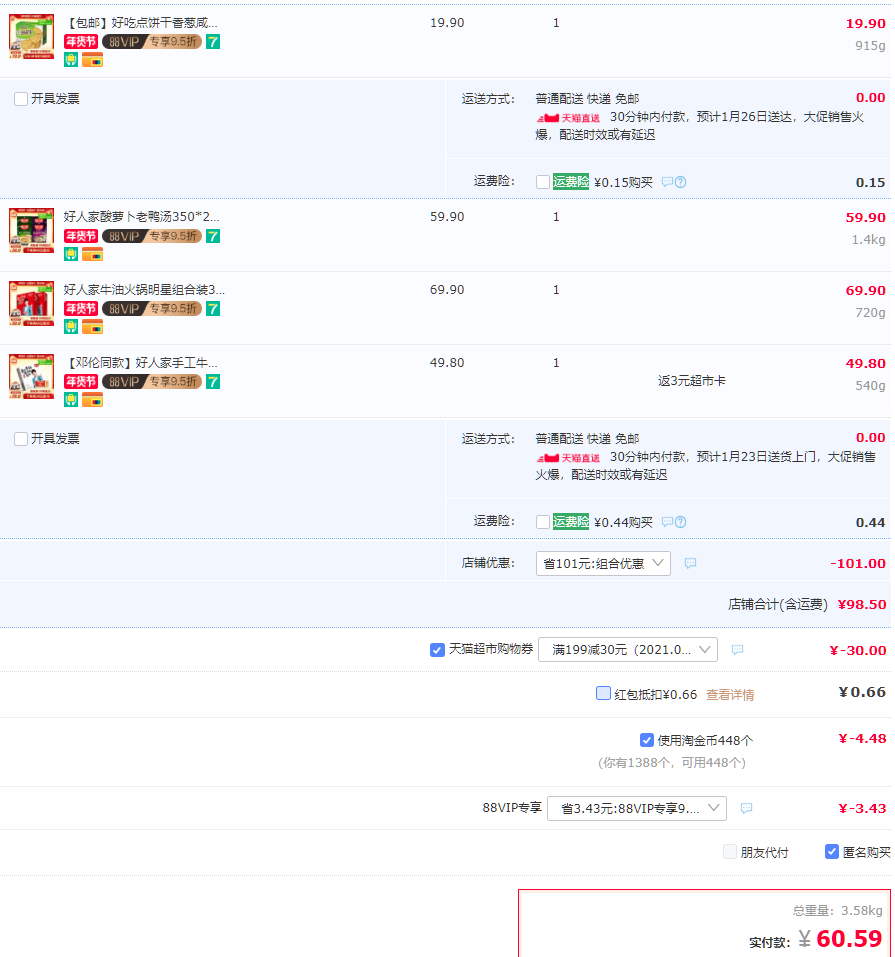The height and width of the screenshot is (957, 895).
Task: Open product link 好人家牛油火锅明星组合装3...
Action: 144,289
